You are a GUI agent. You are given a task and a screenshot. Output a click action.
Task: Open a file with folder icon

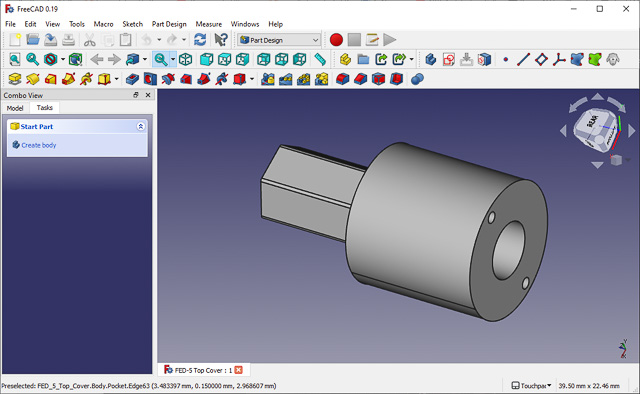33,40
